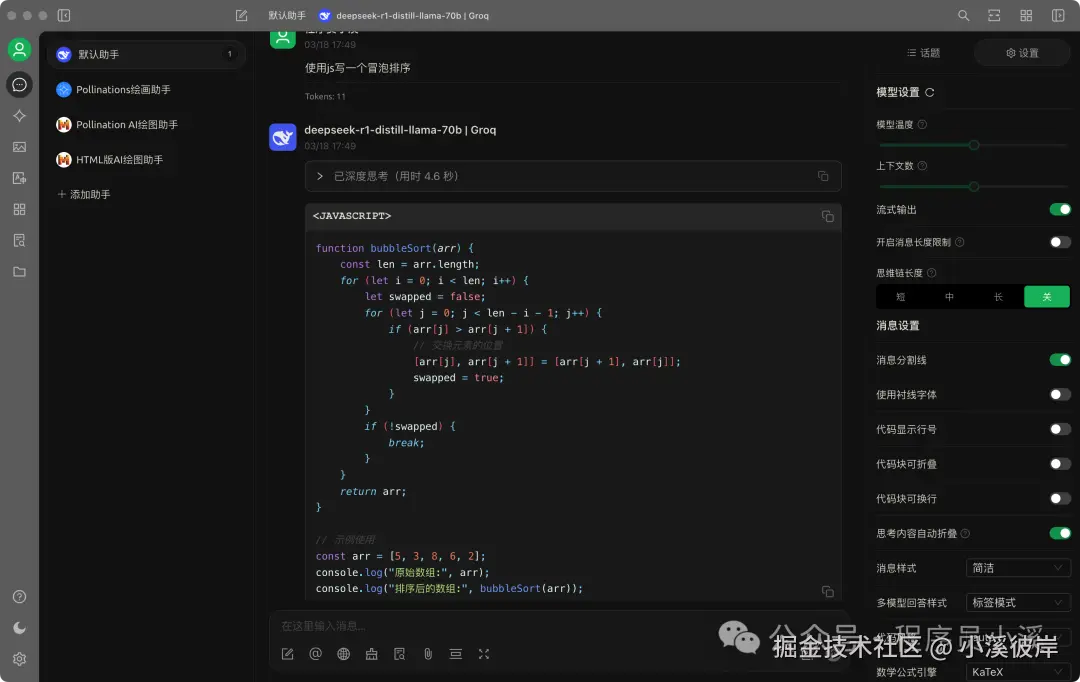Enable the 开启消息长度限制 switch
The height and width of the screenshot is (682, 1080).
[1060, 242]
